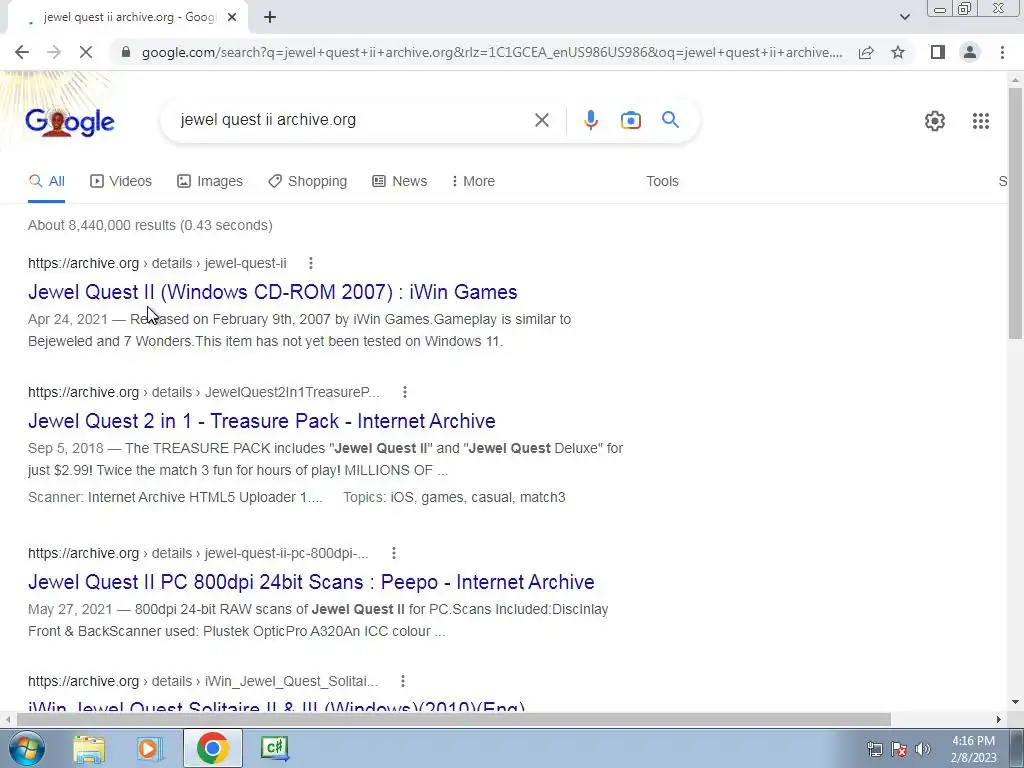Open the C# application on the taskbar
This screenshot has height=768, width=1024.
click(x=274, y=748)
